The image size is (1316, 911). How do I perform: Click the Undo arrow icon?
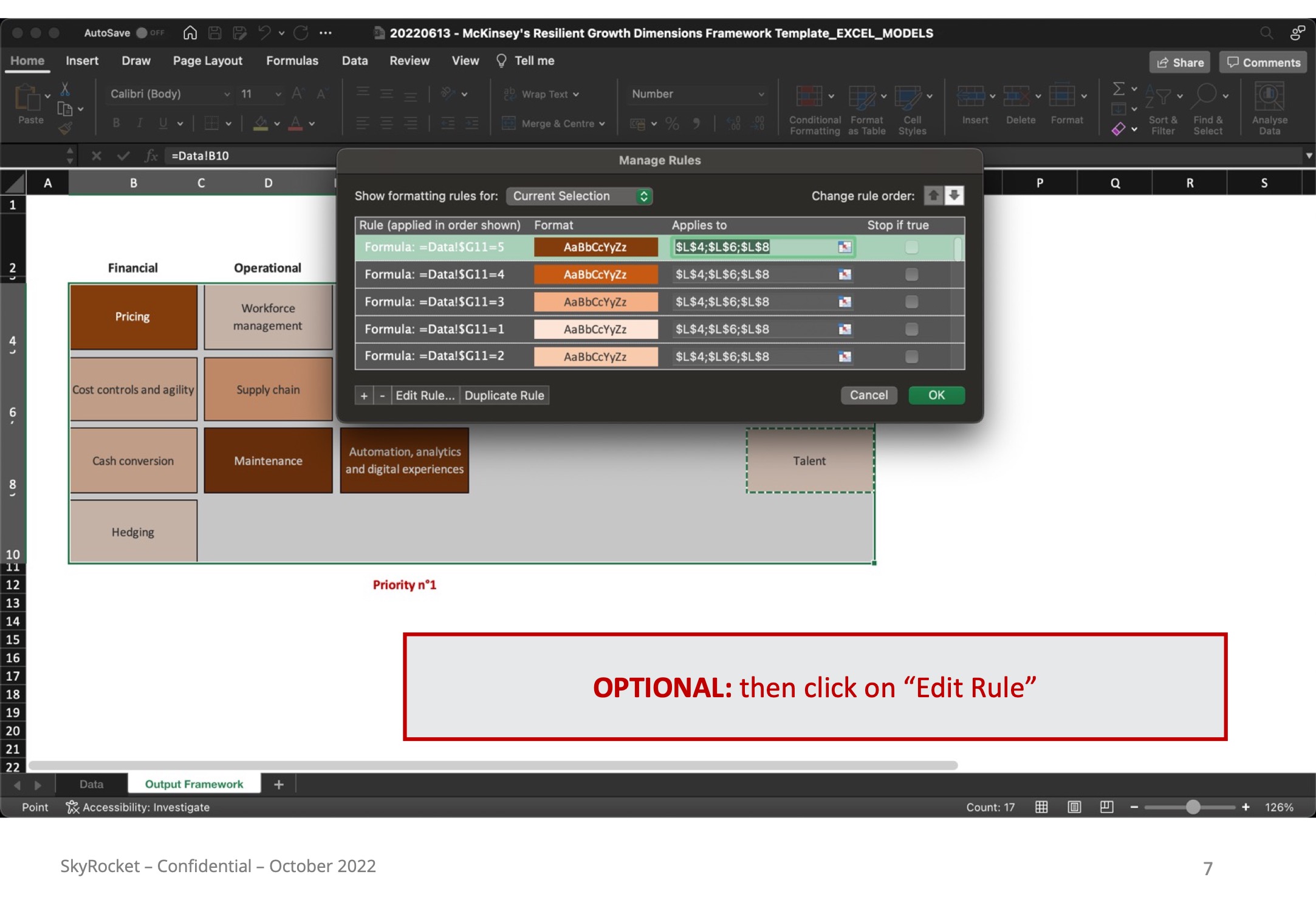point(264,33)
